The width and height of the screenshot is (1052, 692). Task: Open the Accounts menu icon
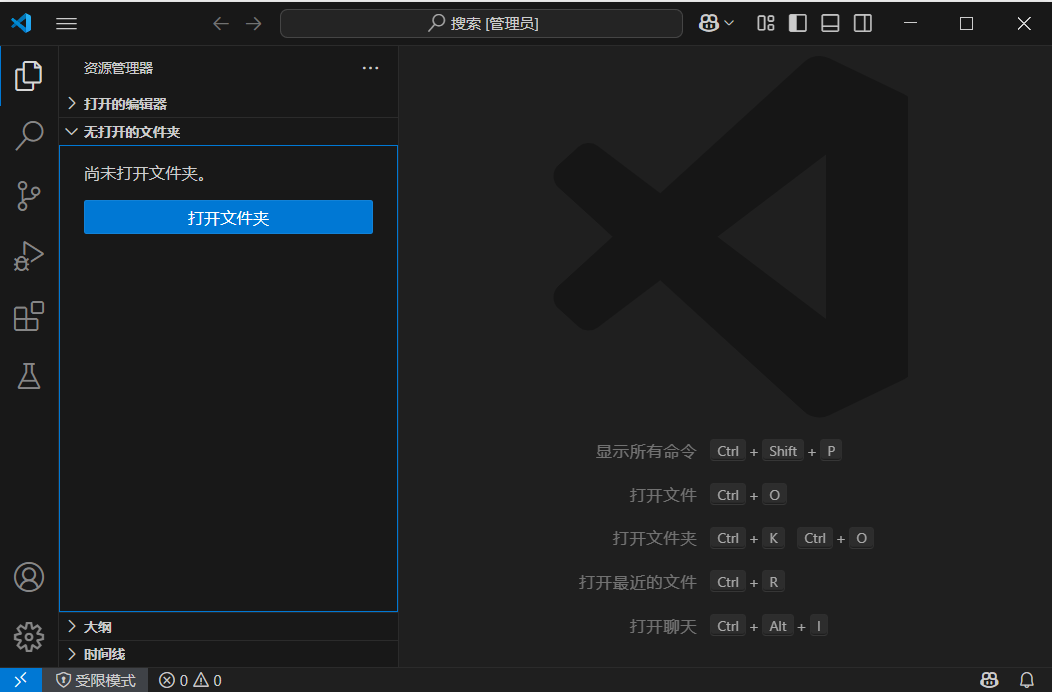tap(29, 577)
